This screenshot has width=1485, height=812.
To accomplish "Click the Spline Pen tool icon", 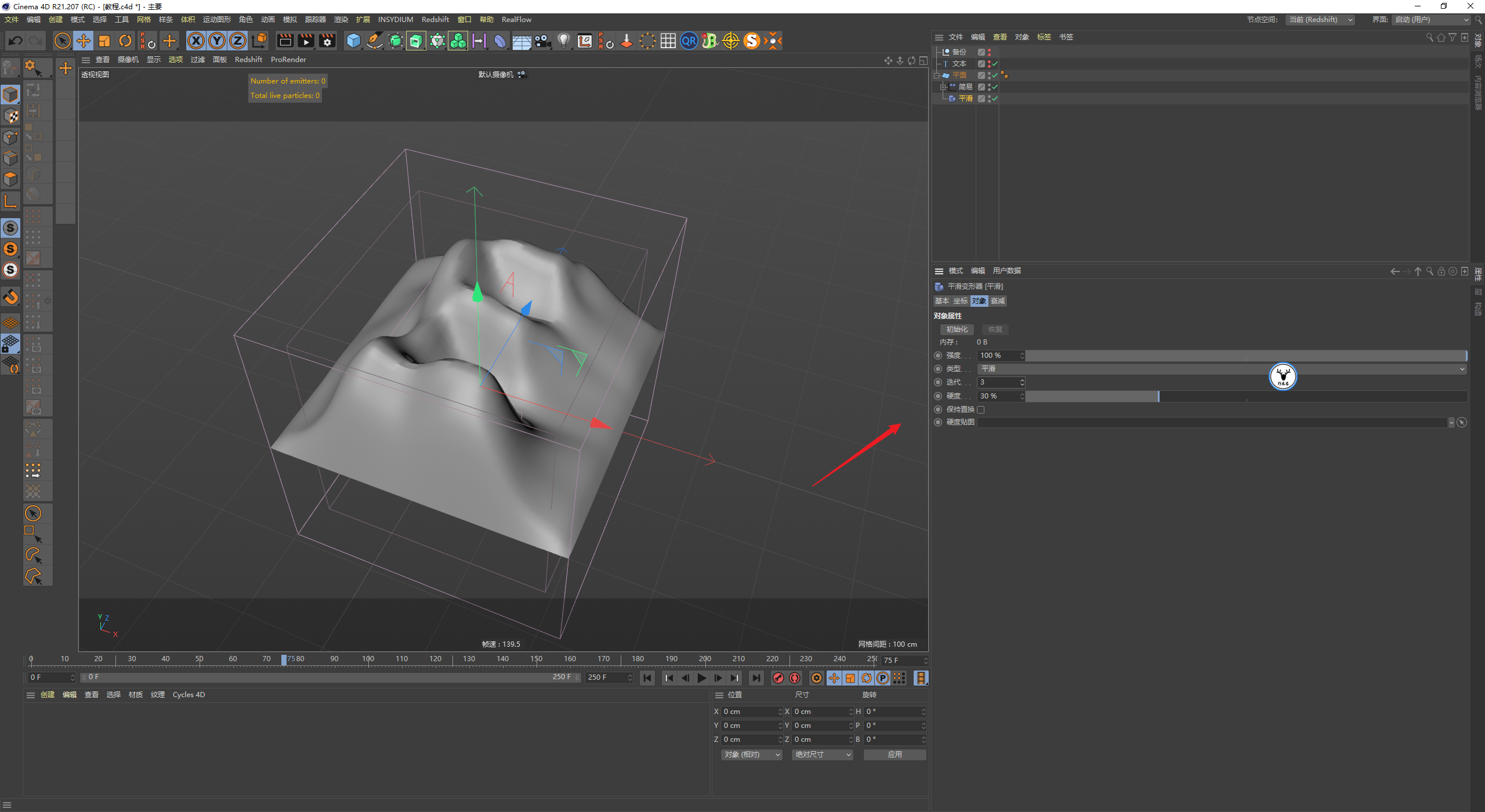I will (375, 41).
